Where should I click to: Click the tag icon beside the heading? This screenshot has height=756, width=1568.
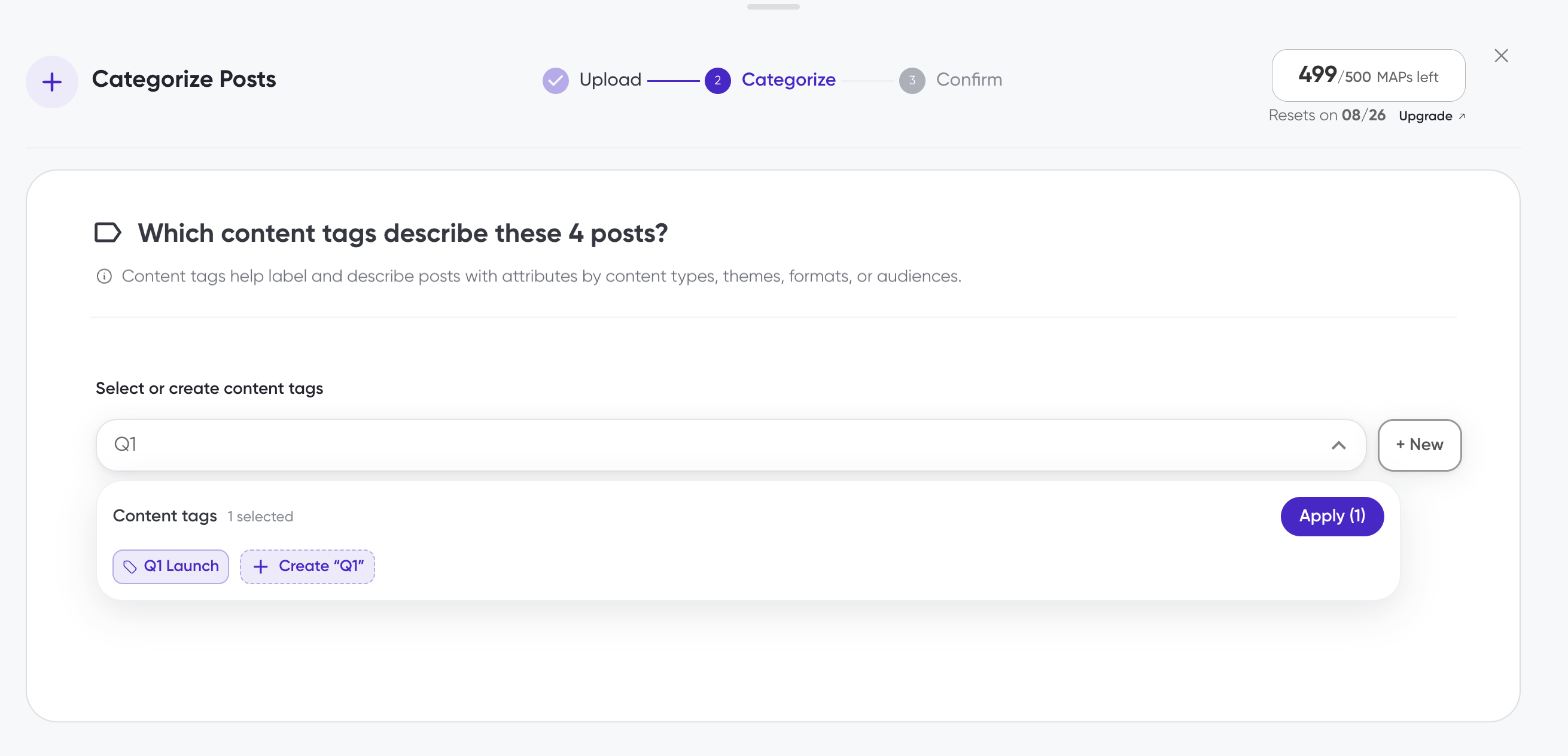click(x=108, y=233)
